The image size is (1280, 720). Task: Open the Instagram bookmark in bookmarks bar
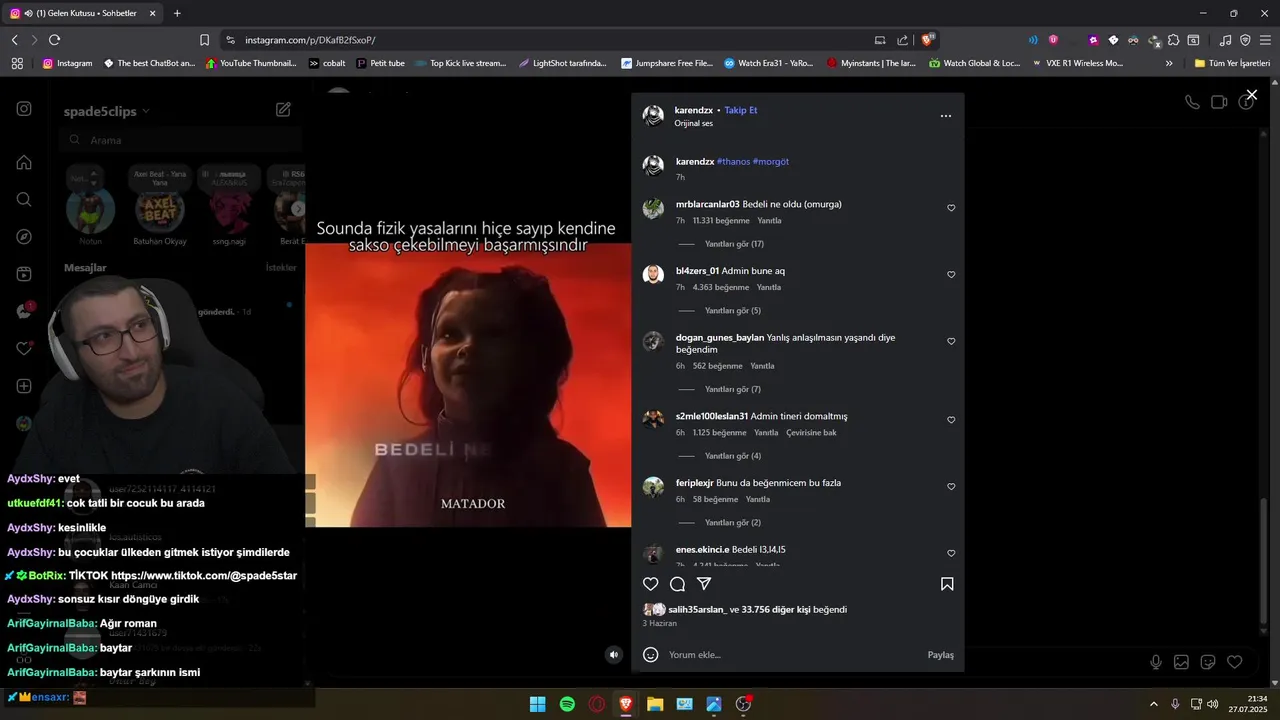[x=67, y=63]
